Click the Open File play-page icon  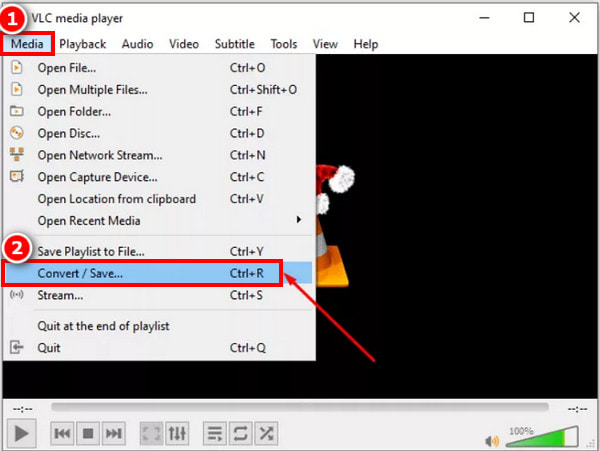coord(16,68)
